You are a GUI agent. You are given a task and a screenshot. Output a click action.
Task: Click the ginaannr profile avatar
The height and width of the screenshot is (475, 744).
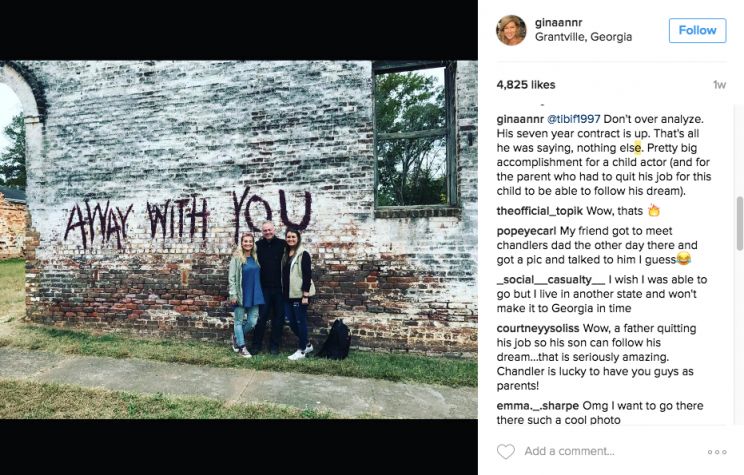[512, 30]
